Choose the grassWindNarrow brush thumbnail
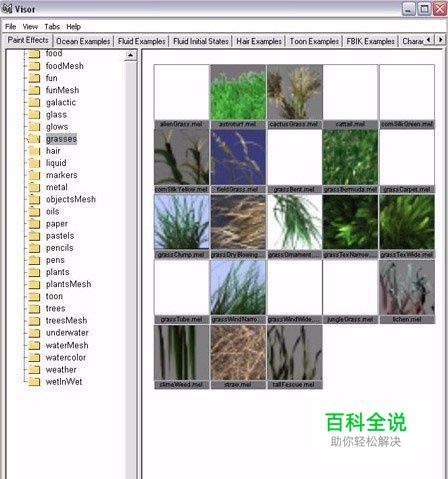Image resolution: width=448 pixels, height=479 pixels. tap(238, 287)
